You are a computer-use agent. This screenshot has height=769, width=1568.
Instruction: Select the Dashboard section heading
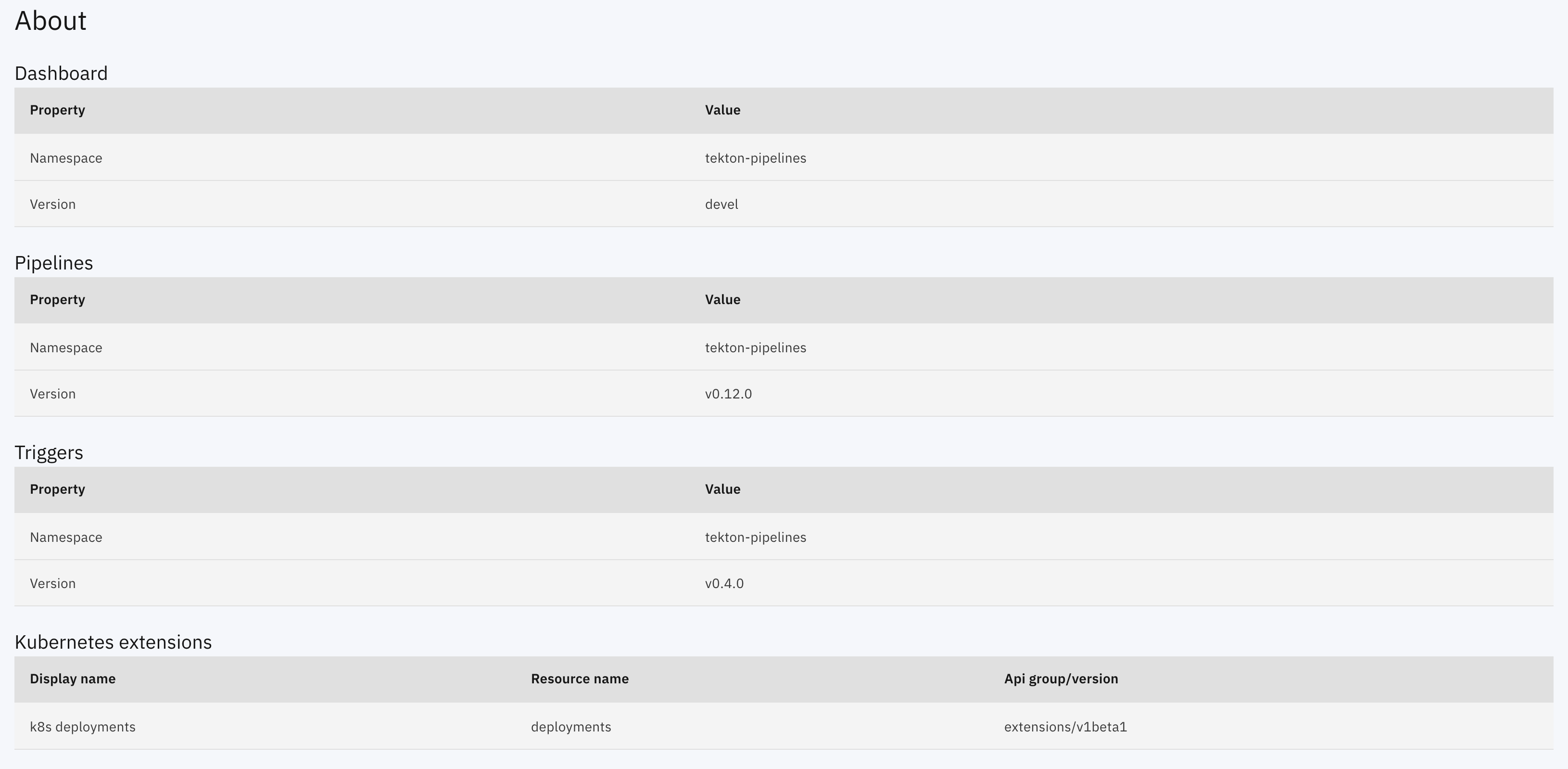[x=61, y=73]
